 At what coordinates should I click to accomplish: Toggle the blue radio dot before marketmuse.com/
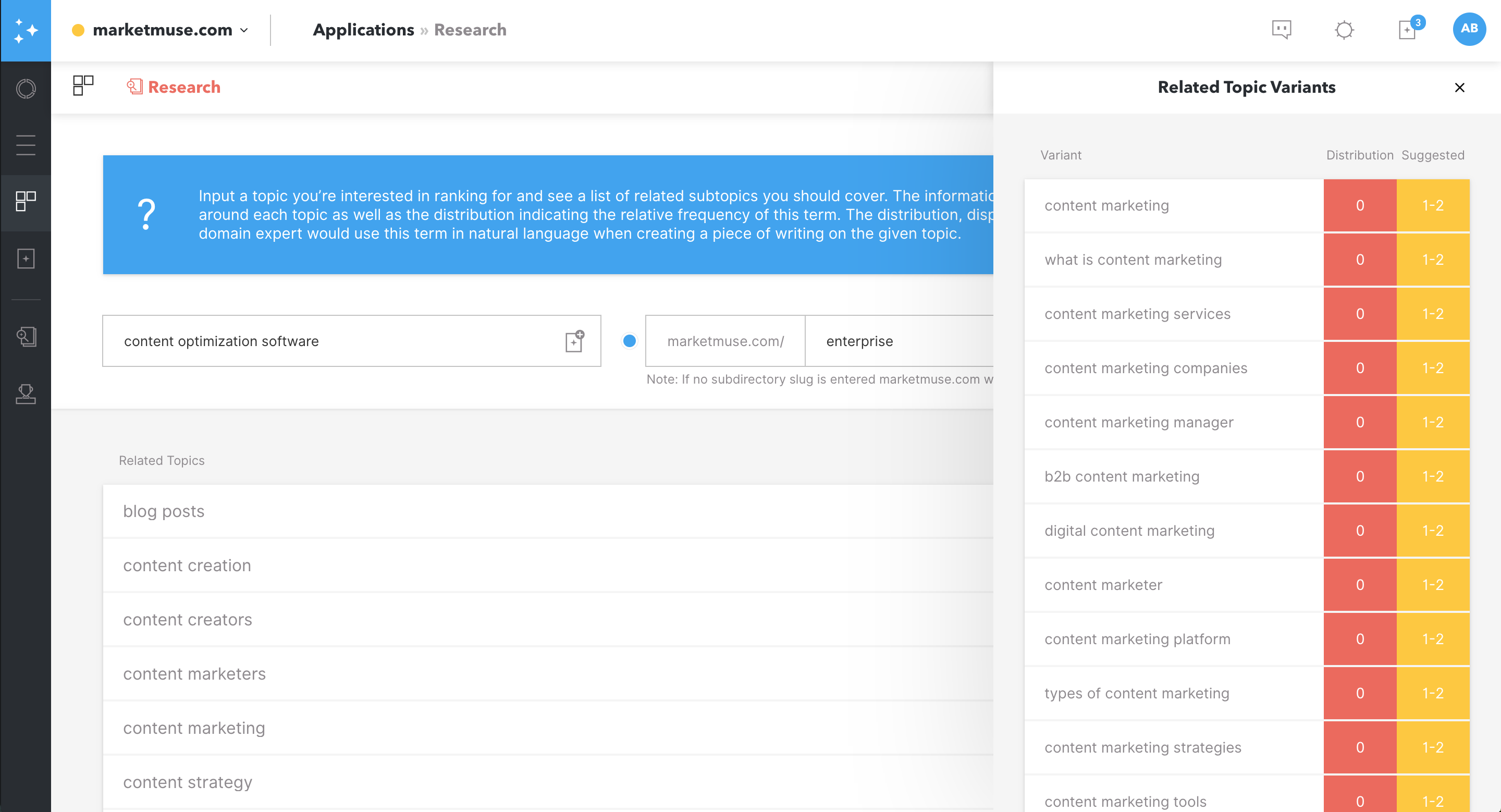(x=629, y=341)
